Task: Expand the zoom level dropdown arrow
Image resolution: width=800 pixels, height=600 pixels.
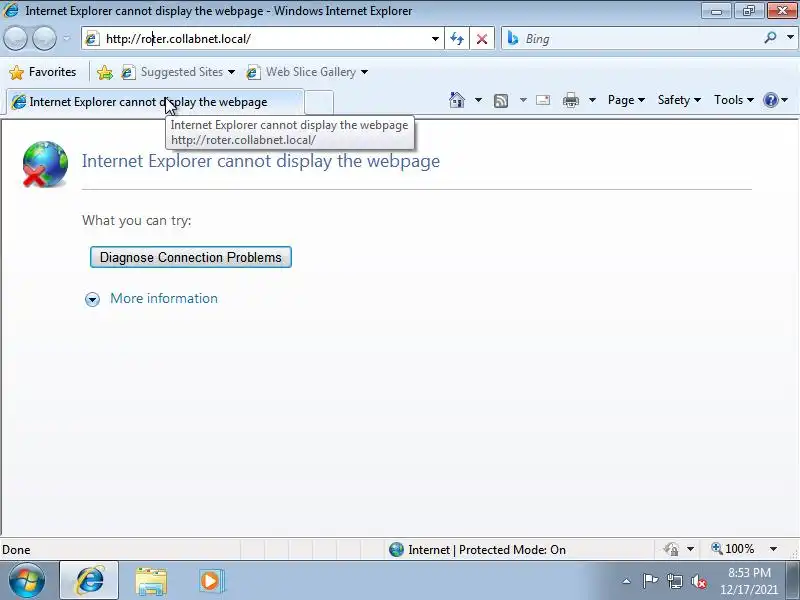Action: [773, 549]
